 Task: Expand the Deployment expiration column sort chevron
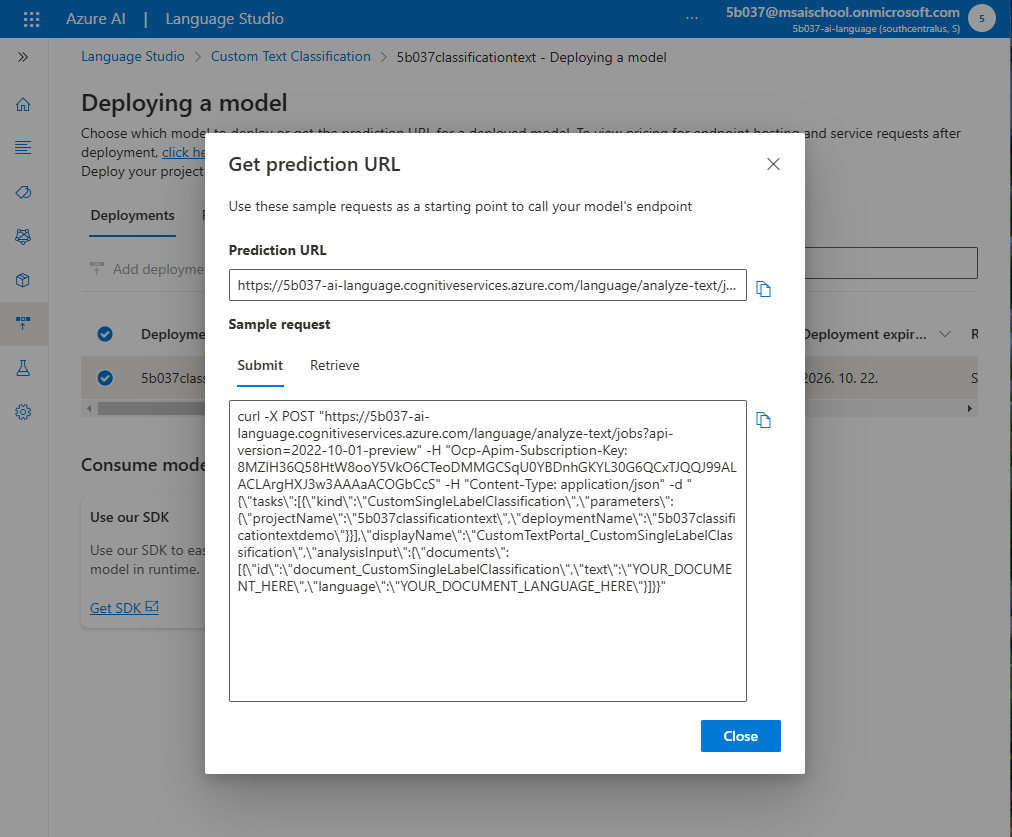click(x=945, y=334)
